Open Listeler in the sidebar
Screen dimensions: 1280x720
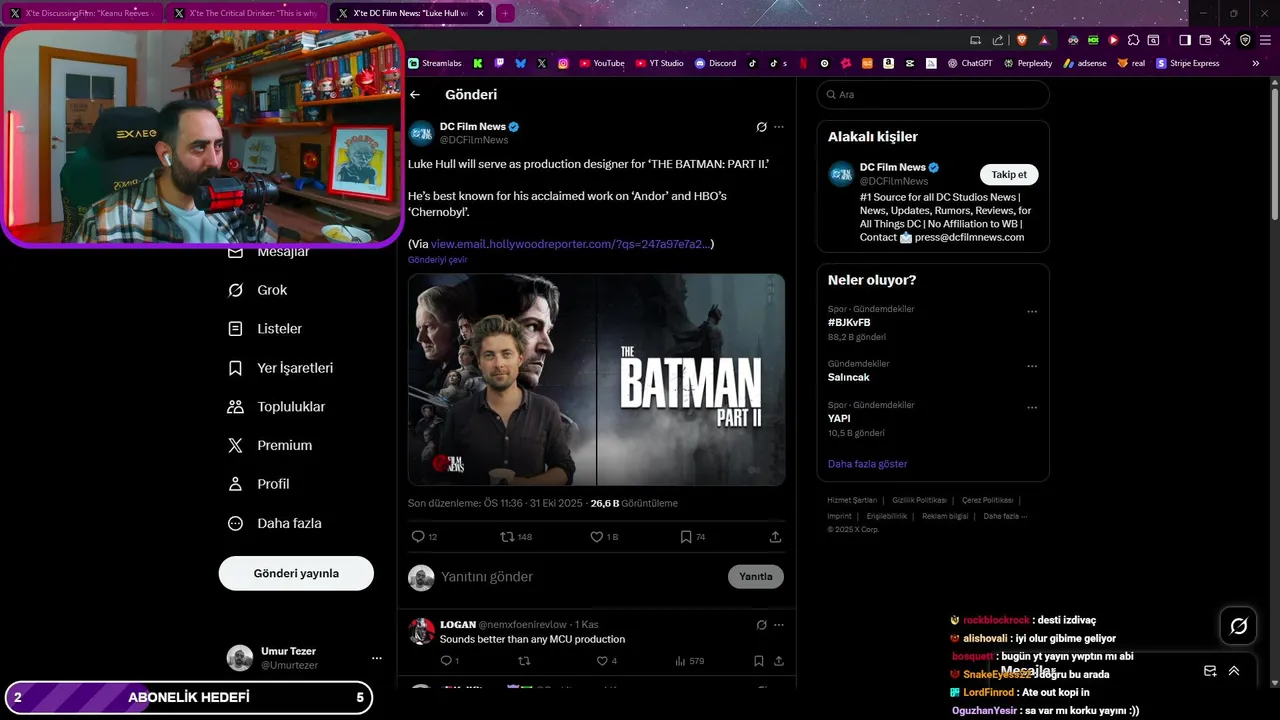(x=265, y=329)
